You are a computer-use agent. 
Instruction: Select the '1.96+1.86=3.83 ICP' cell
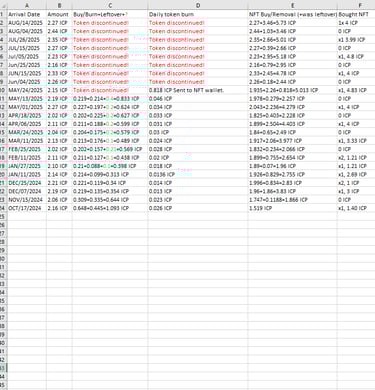[293, 191]
